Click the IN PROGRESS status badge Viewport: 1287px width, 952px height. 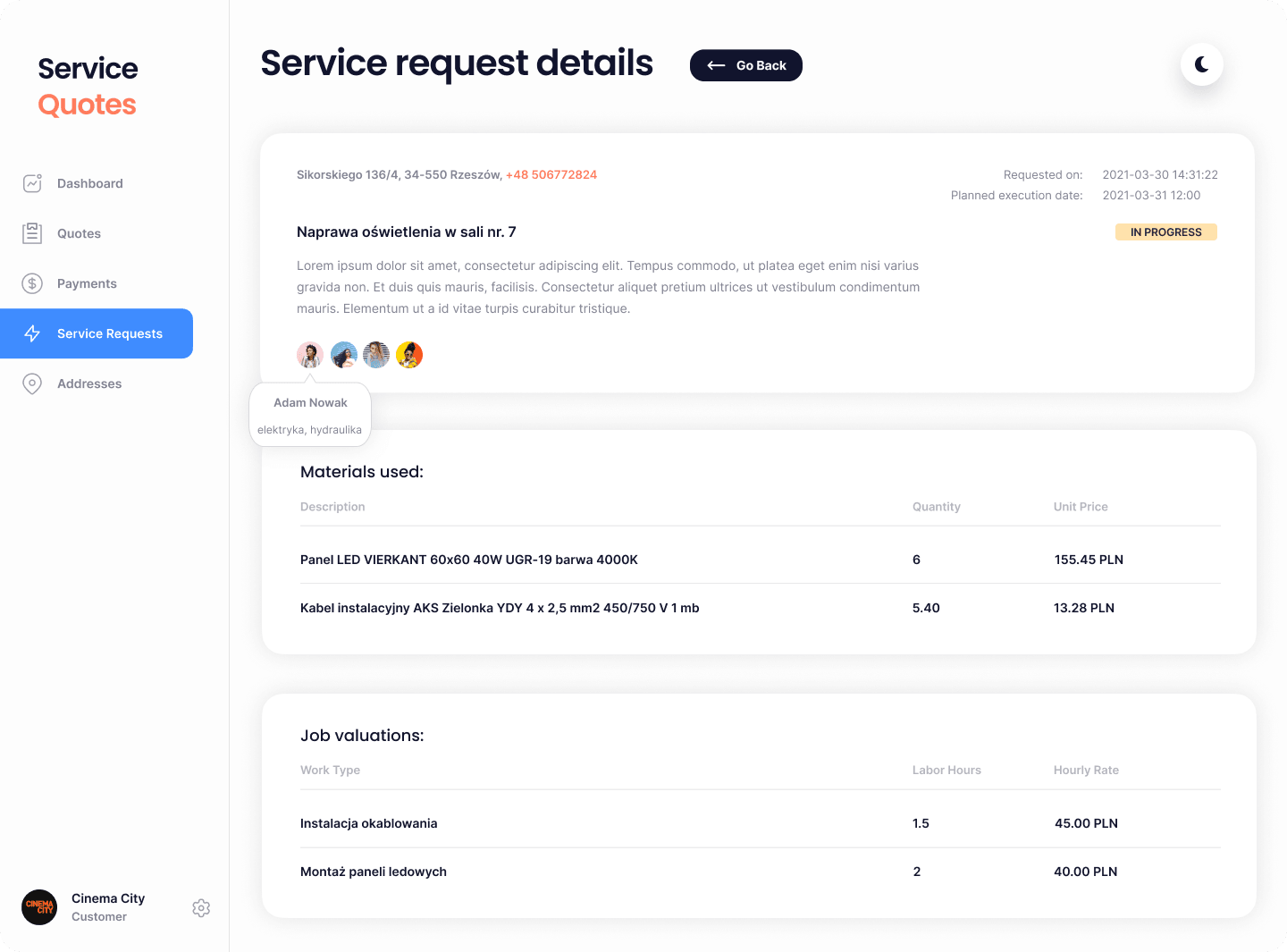click(1165, 232)
